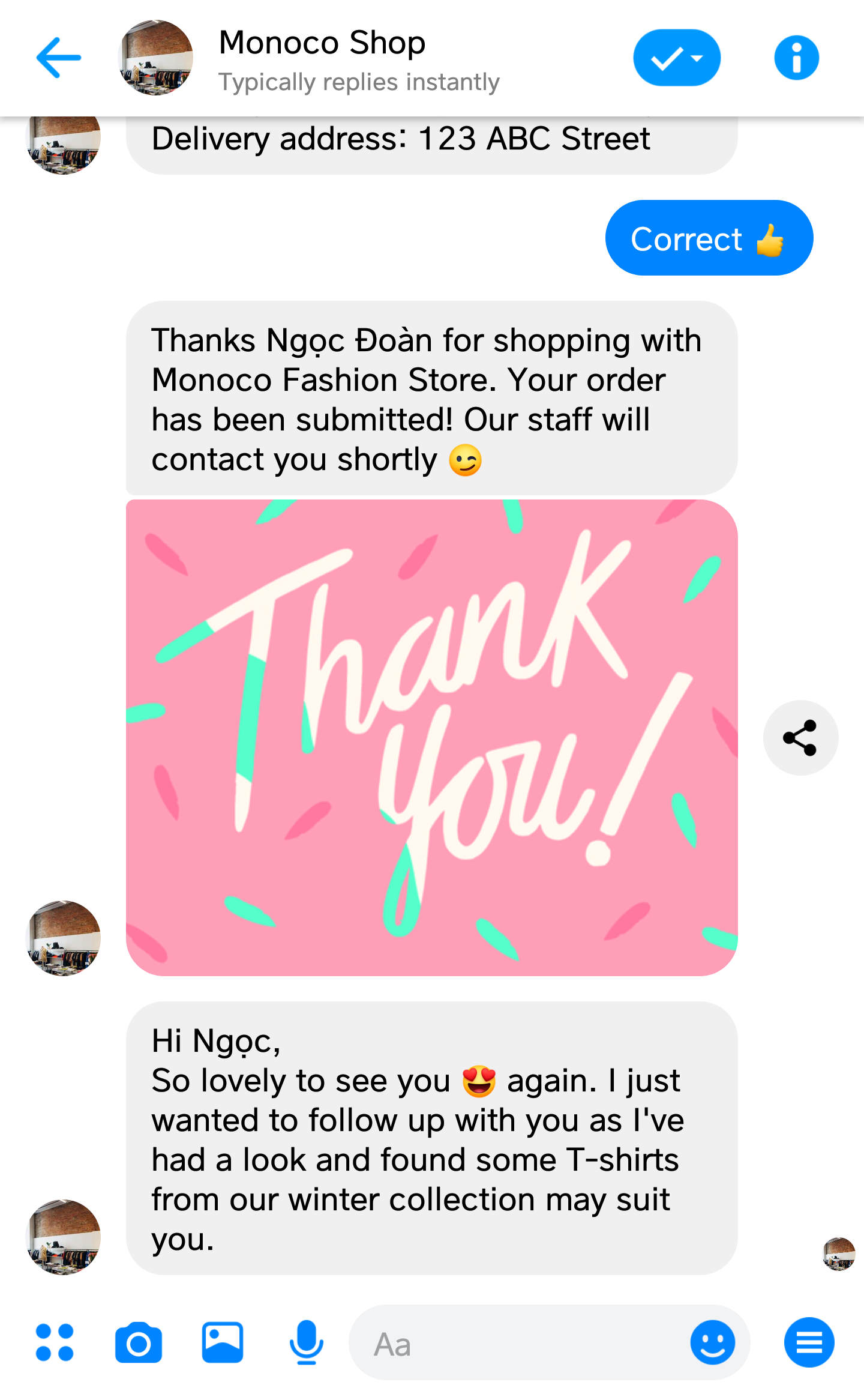Tap the small seen-receipt avatar
Viewport: 864px width, 1400px height.
click(x=839, y=1254)
